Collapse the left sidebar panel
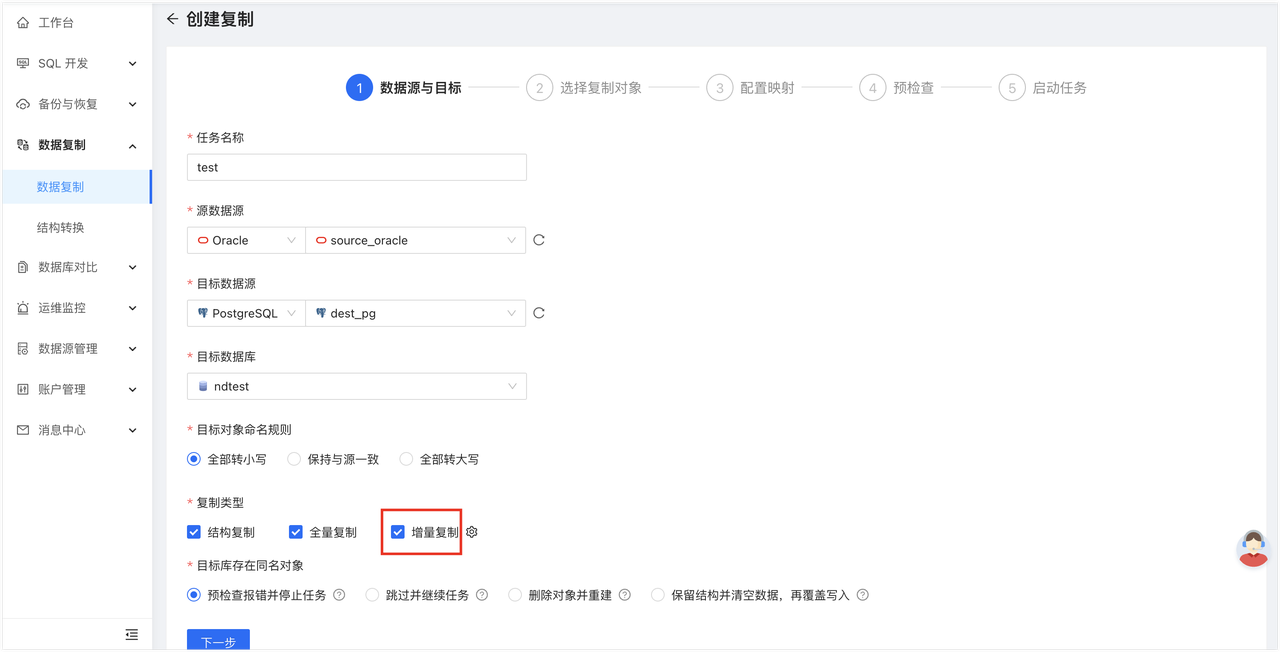Screen dimensions: 1280x652 [x=131, y=634]
